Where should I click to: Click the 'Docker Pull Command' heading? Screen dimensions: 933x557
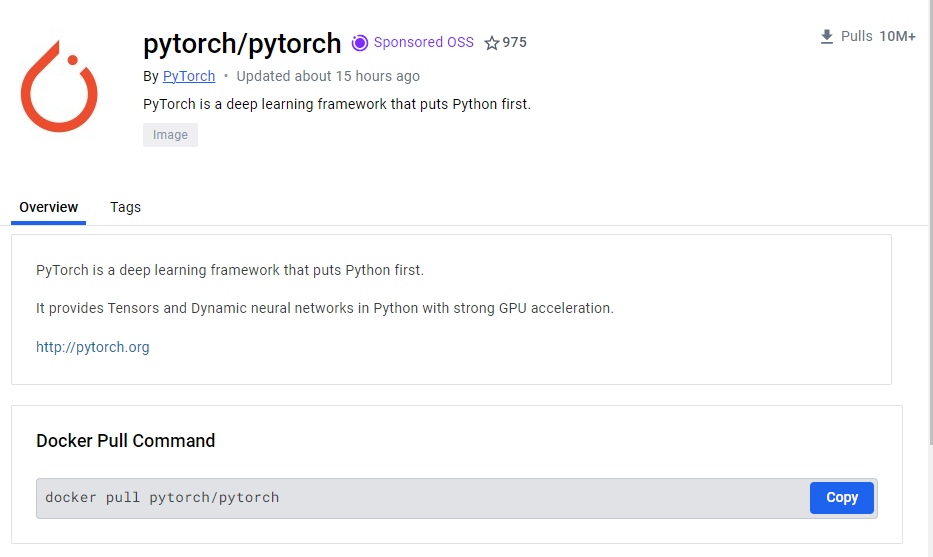coord(126,441)
